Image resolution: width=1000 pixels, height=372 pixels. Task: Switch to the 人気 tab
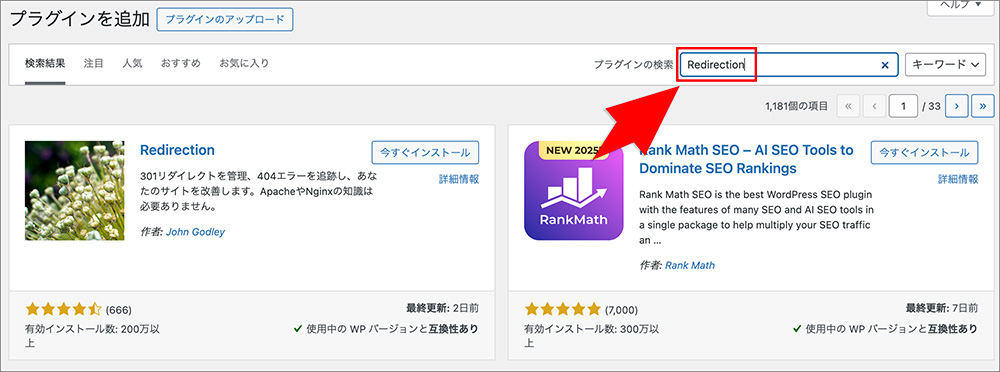[x=132, y=63]
